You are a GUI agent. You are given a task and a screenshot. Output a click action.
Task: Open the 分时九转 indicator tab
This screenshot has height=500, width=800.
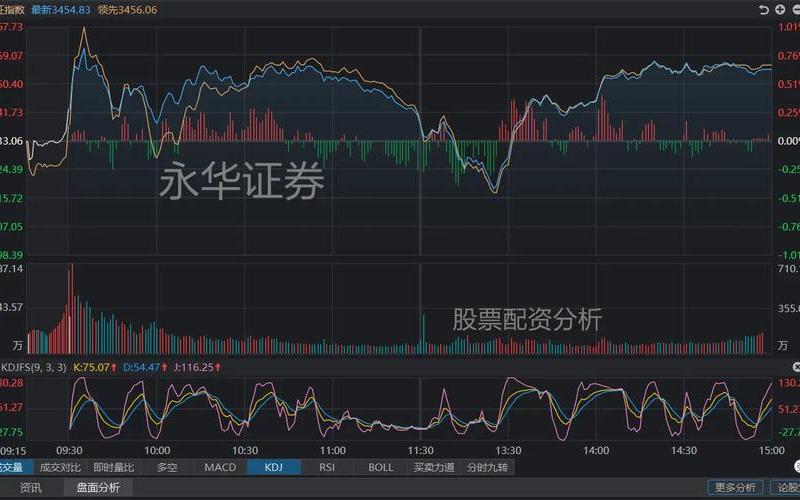[488, 467]
